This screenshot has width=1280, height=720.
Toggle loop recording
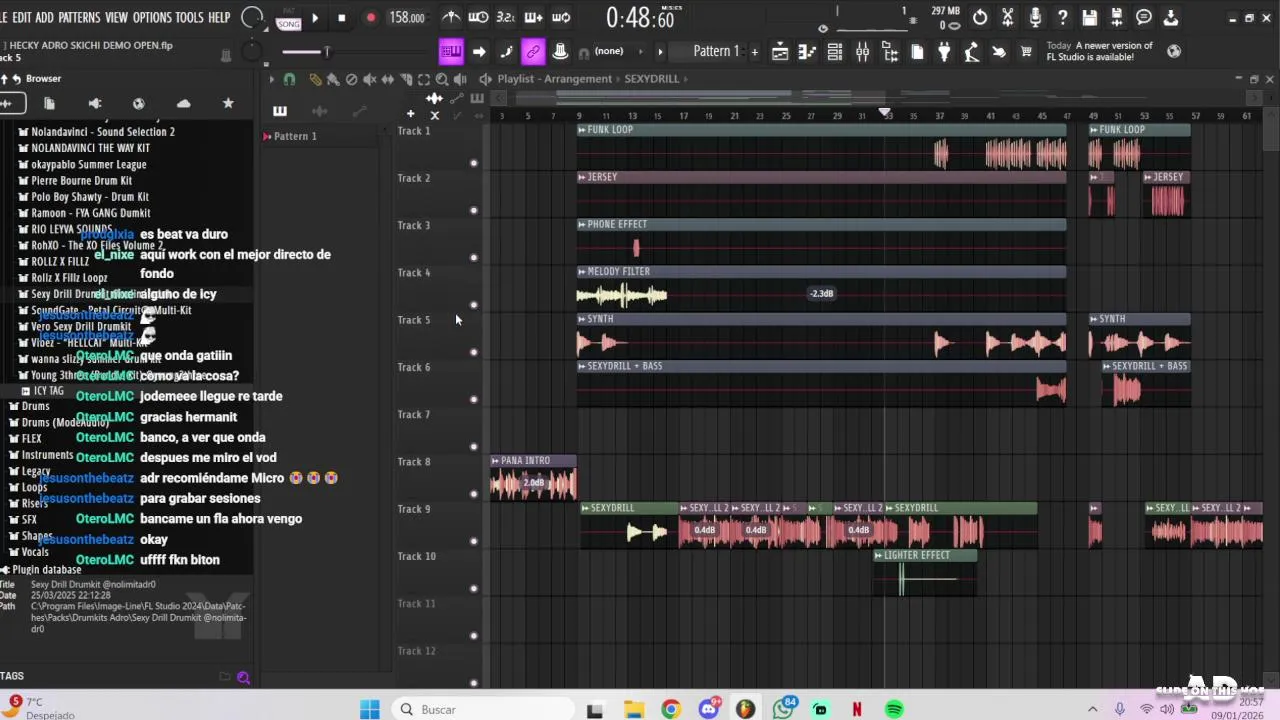[561, 18]
